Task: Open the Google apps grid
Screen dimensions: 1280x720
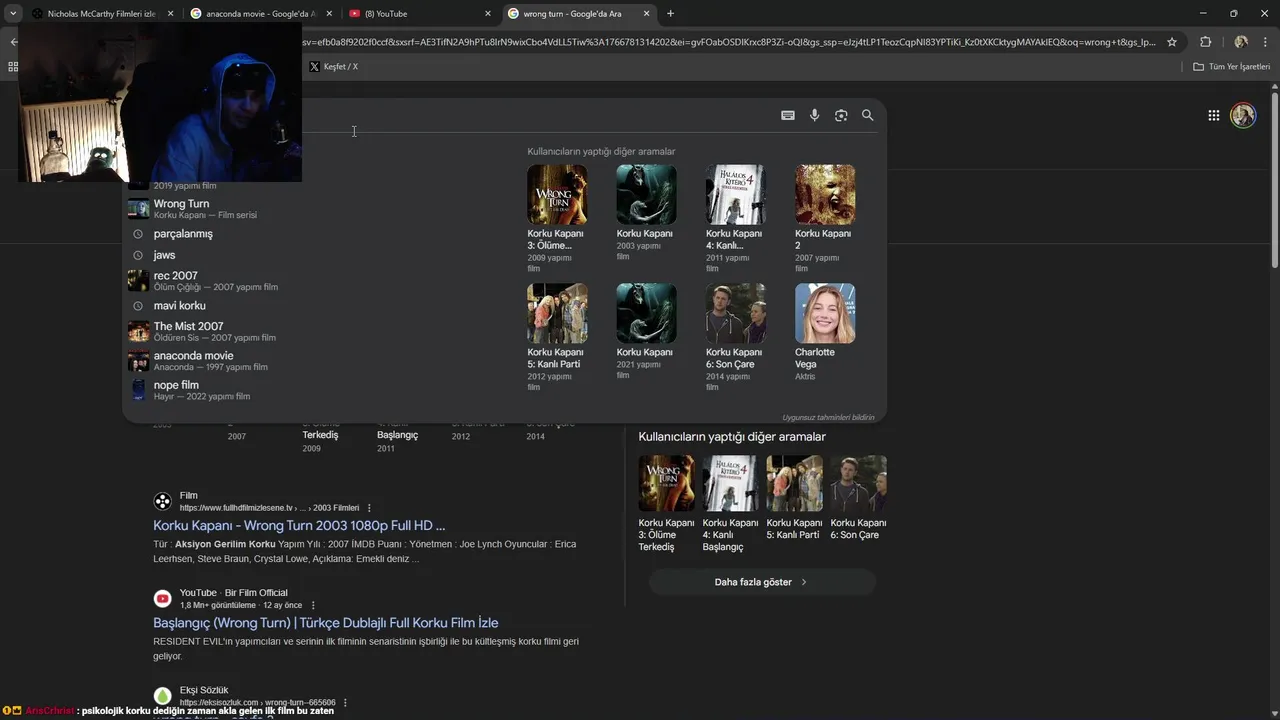Action: point(1213,115)
